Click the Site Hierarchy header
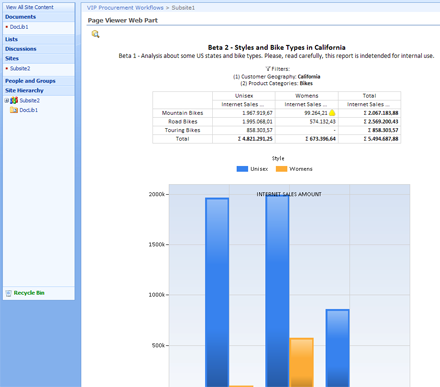 click(x=24, y=90)
